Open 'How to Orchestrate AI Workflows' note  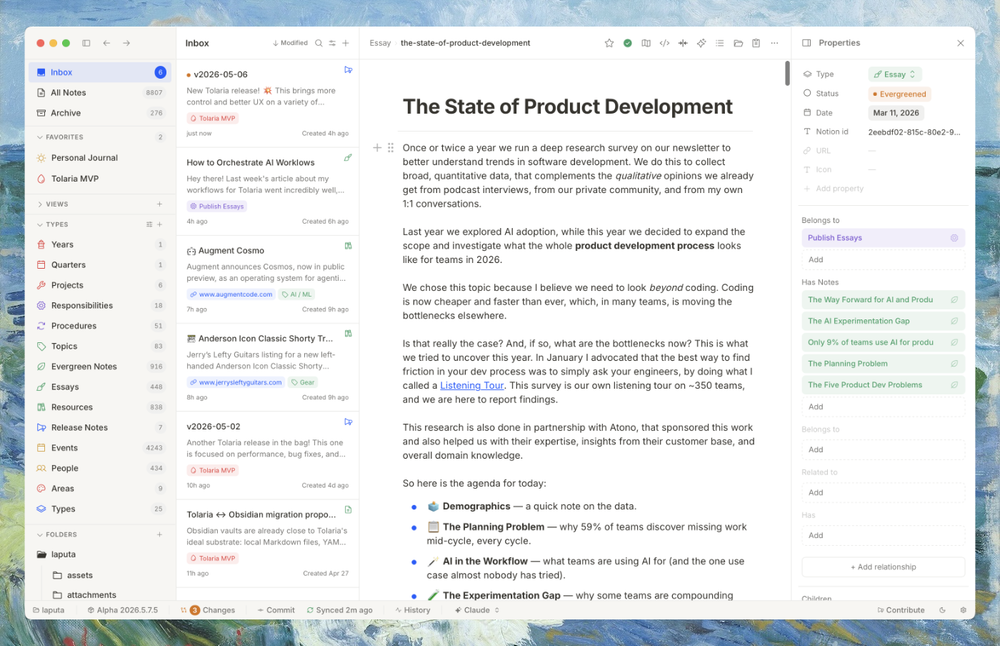coord(268,191)
